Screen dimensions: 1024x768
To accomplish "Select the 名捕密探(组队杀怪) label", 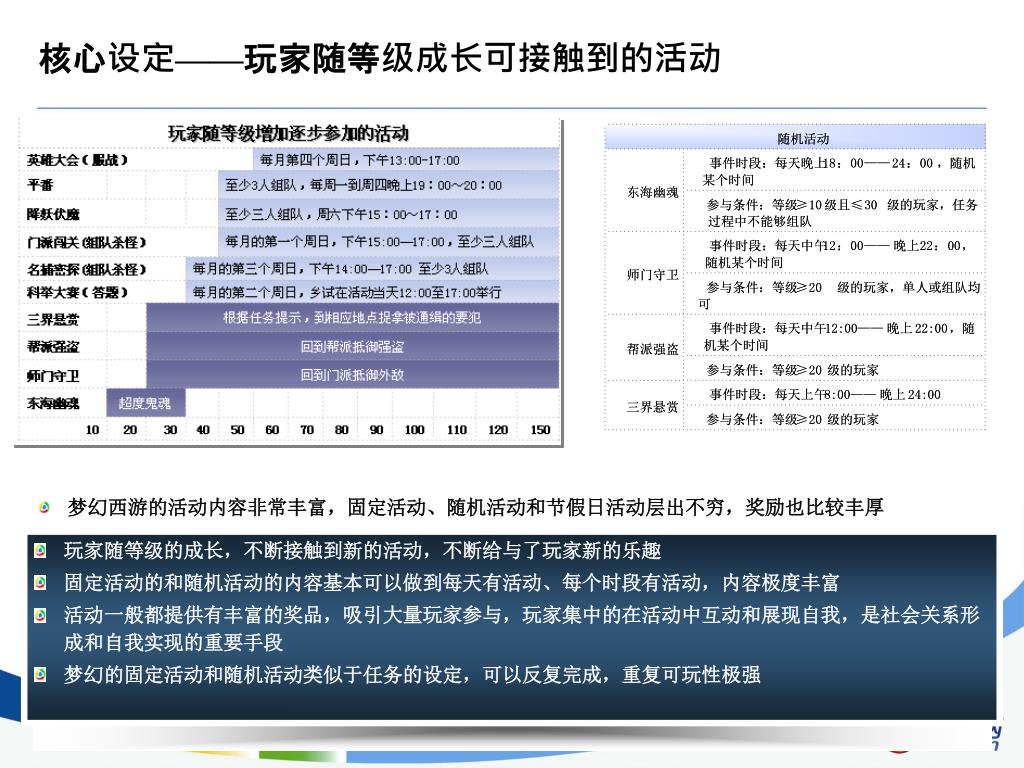I will pyautogui.click(x=86, y=269).
